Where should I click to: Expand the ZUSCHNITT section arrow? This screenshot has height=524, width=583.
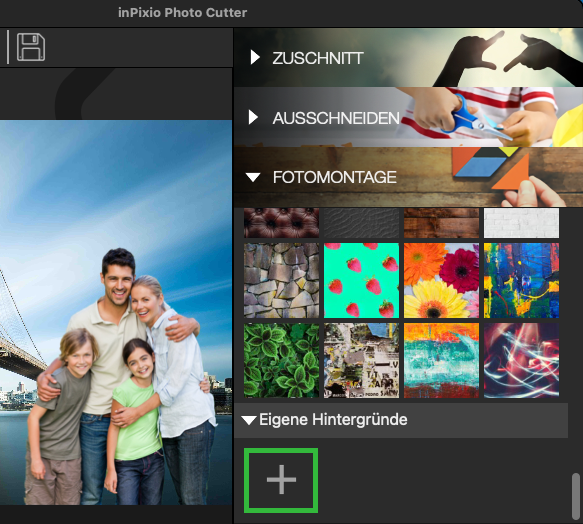(x=255, y=58)
